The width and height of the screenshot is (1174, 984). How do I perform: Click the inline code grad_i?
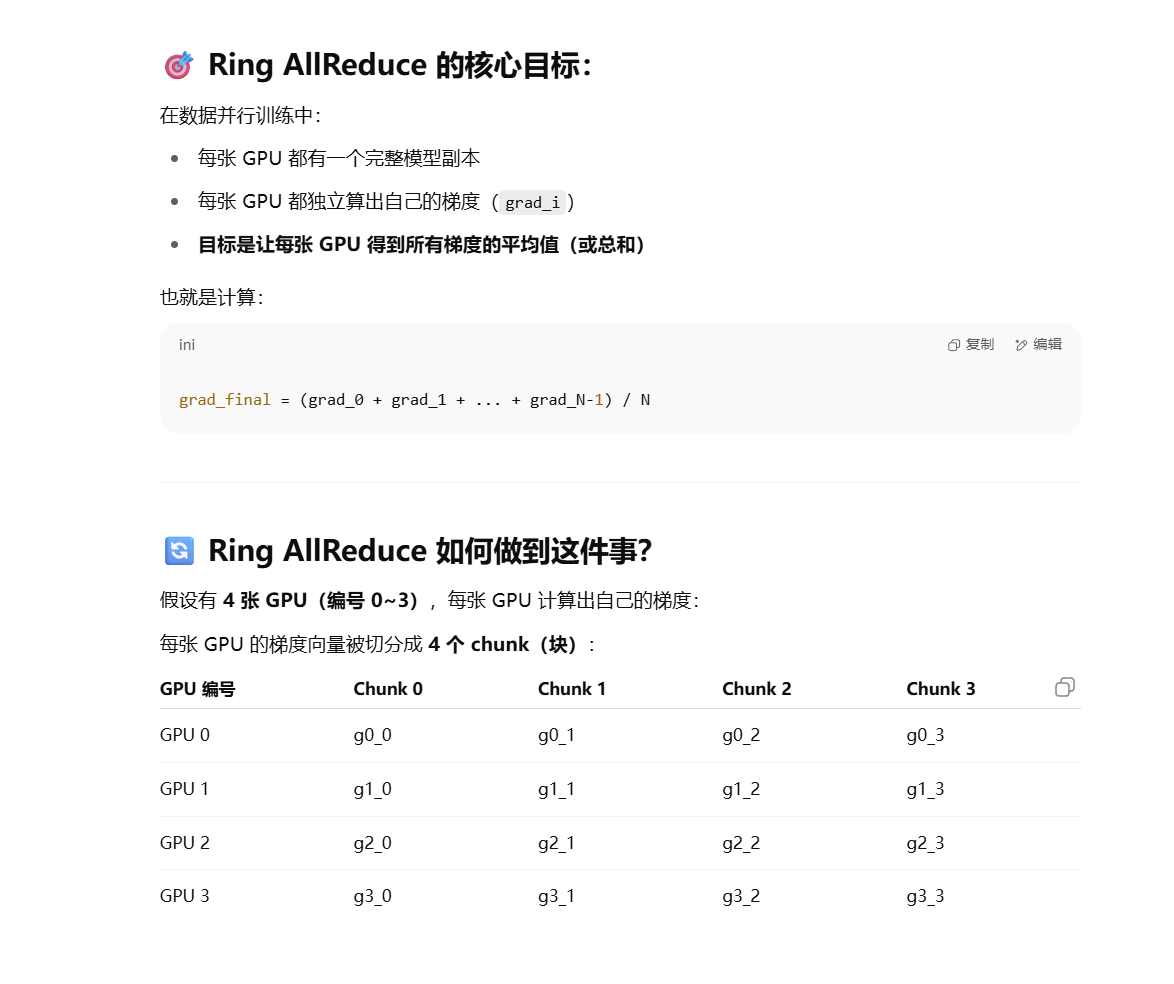tap(532, 202)
